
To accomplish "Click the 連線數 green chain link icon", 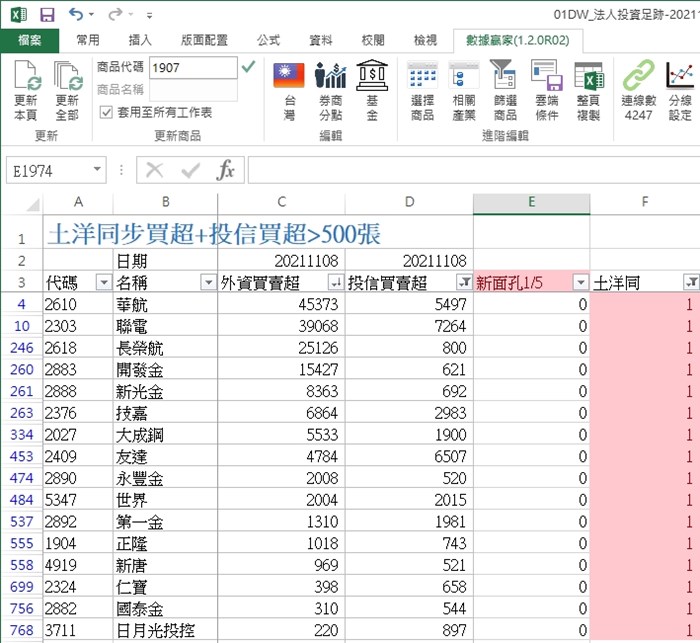I will (638, 75).
